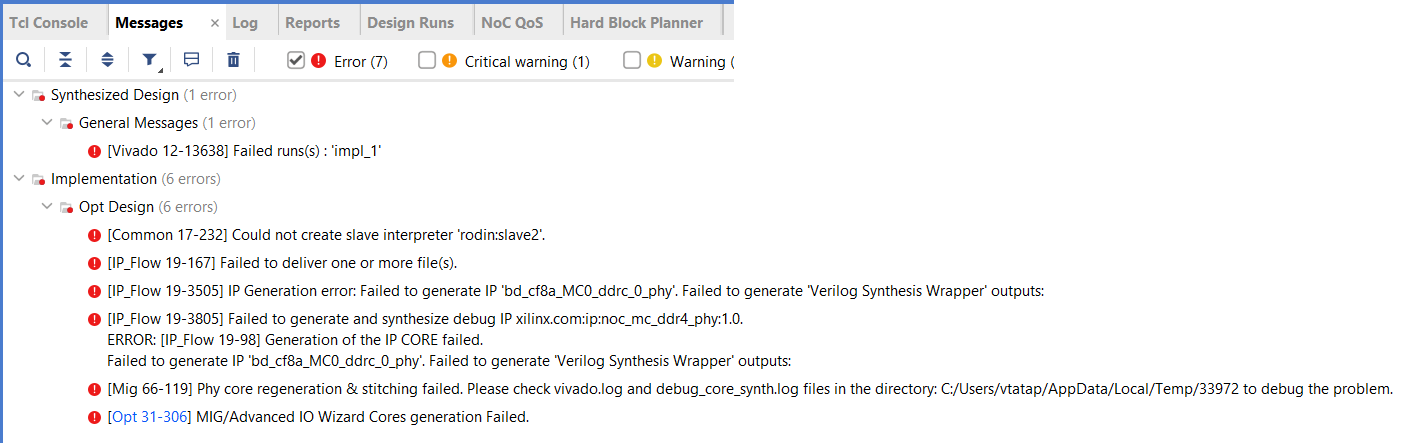Enable the Critical warning (1) checkbox

(x=427, y=60)
